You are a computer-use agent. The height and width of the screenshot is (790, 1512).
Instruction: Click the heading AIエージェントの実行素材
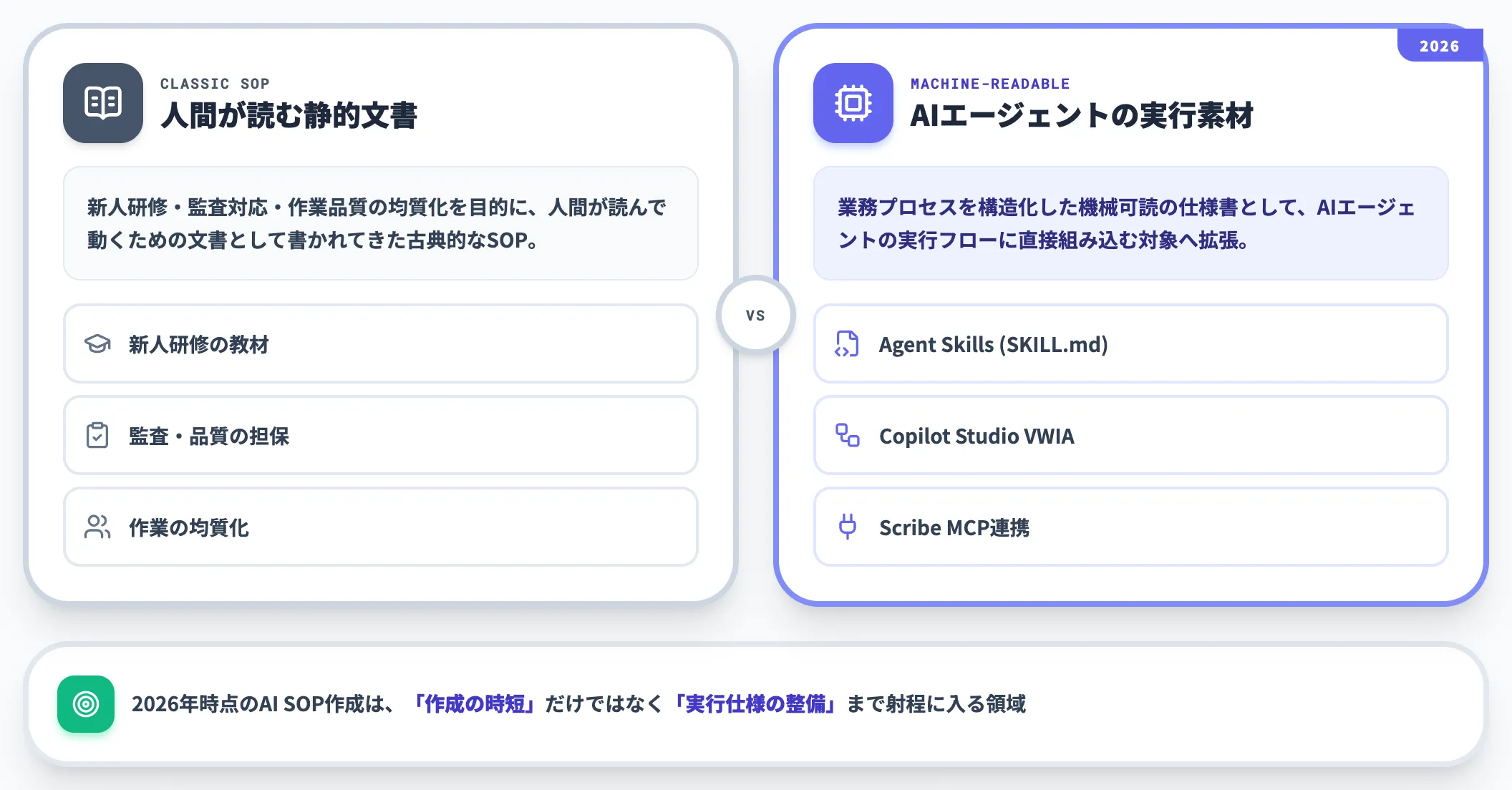(x=1082, y=115)
